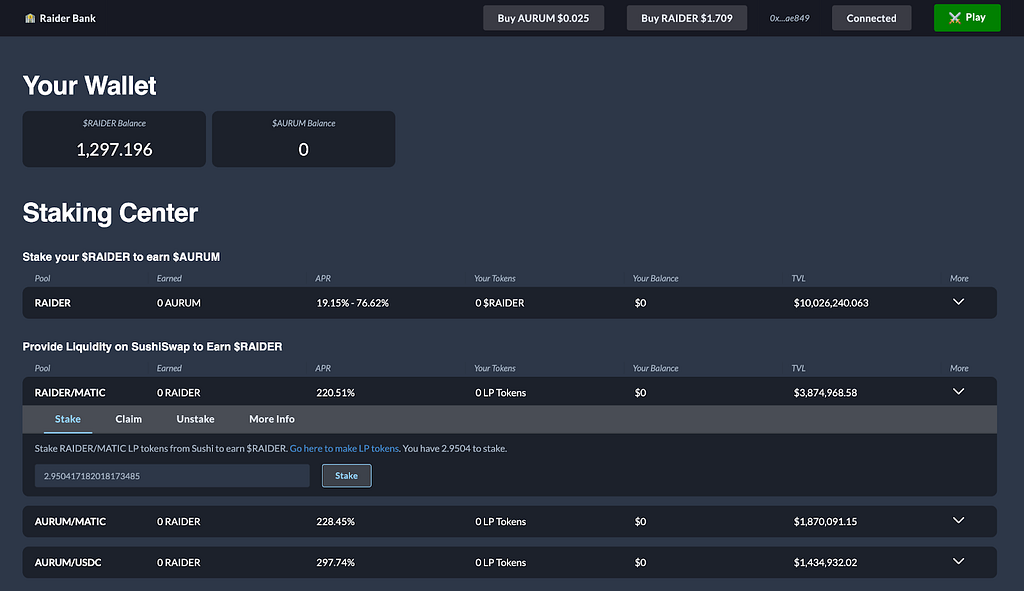Expand the AURUM/USDC pool chevron
Image resolution: width=1024 pixels, height=591 pixels.
point(958,561)
